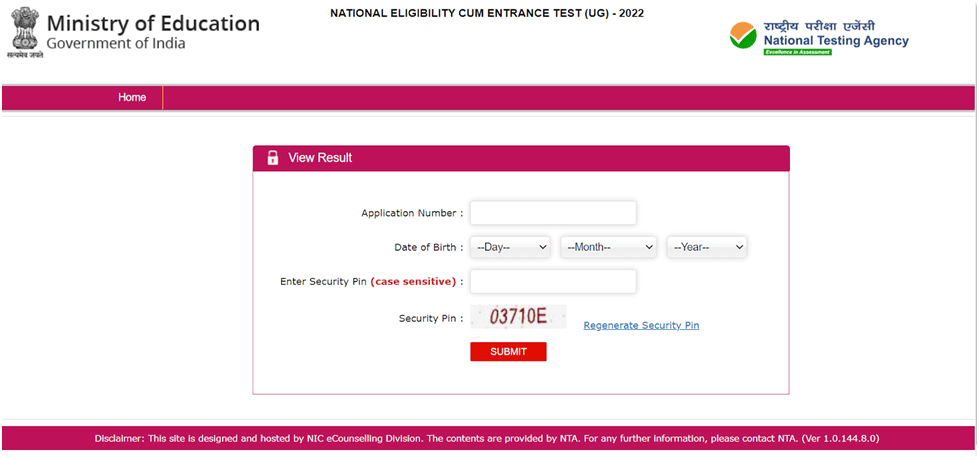The image size is (979, 458).
Task: Click the National Testing Agency logo
Action: tap(819, 37)
